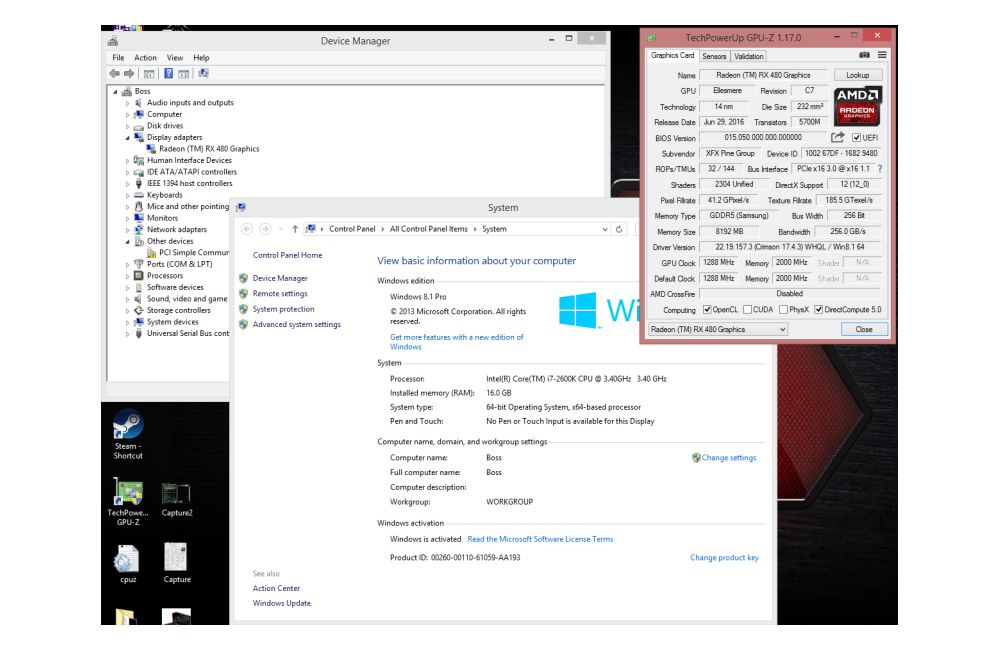The width and height of the screenshot is (1000, 650).
Task: Expand the Audio inputs and outputs node
Action: 127,103
